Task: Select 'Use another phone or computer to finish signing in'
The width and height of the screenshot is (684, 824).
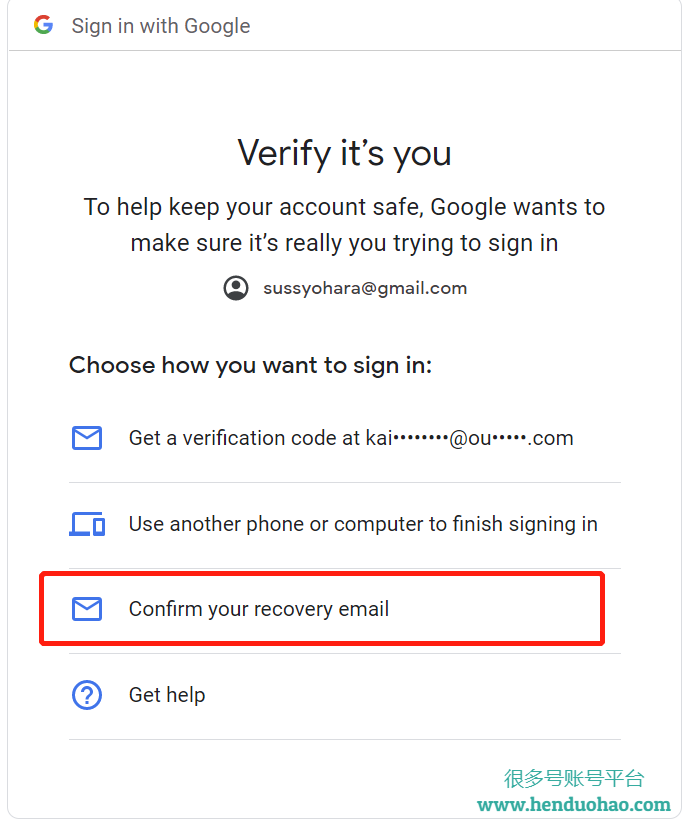Action: coord(362,524)
